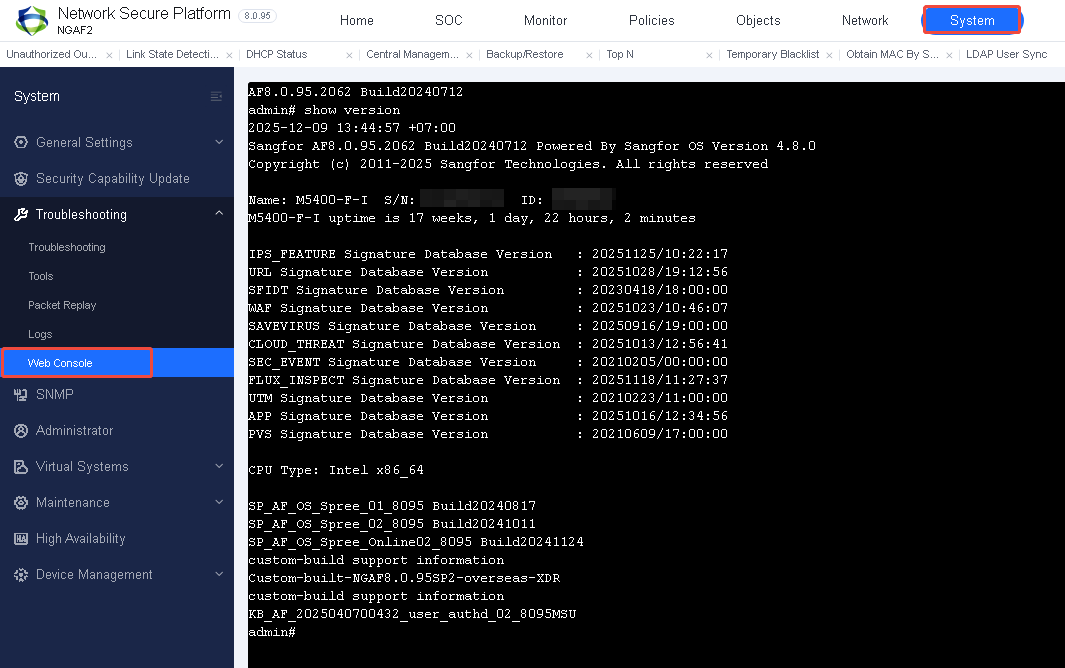Click the KB_AF_2025040700432 patch line
1065x668 pixels.
tap(412, 614)
